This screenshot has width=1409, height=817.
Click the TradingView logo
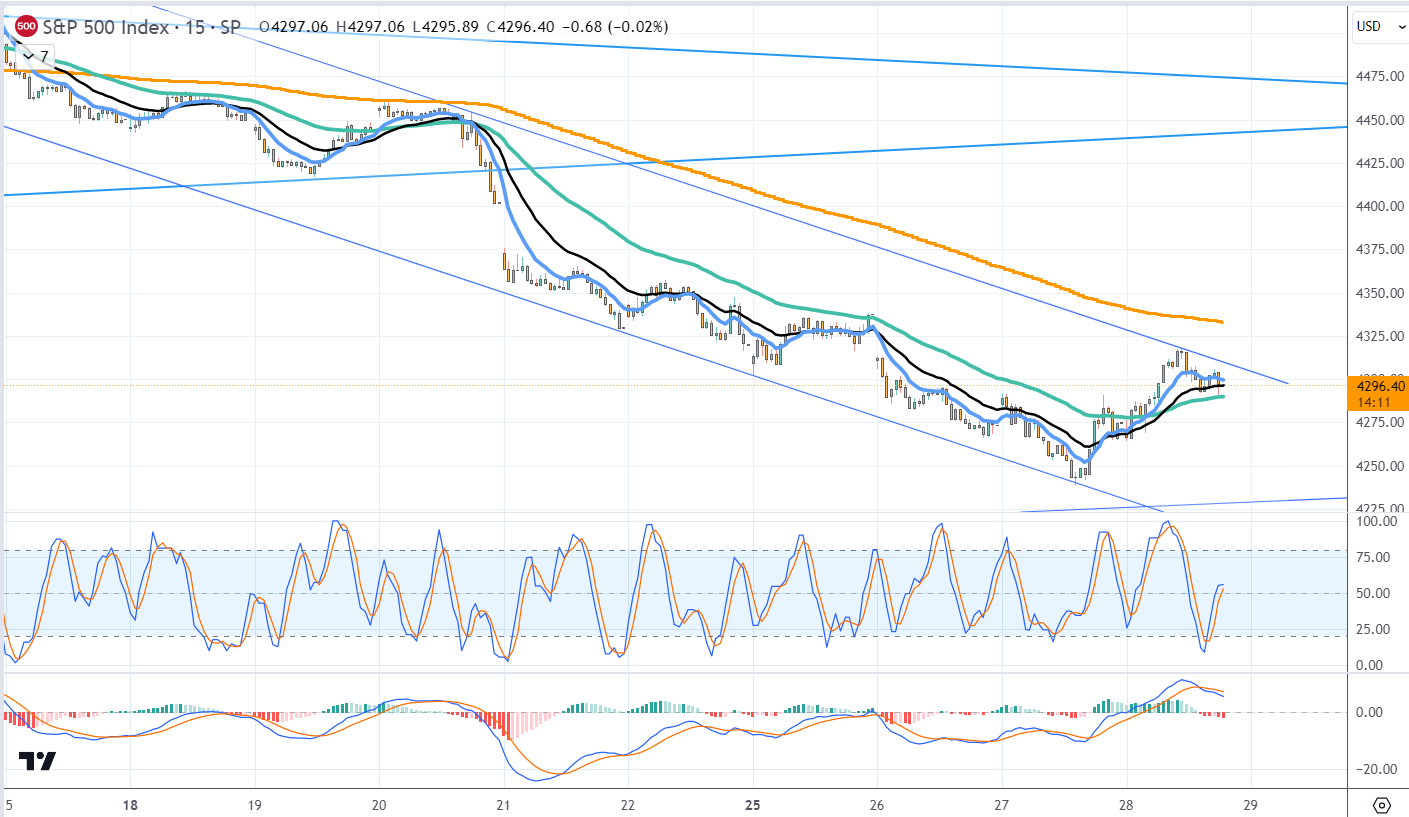[x=38, y=761]
